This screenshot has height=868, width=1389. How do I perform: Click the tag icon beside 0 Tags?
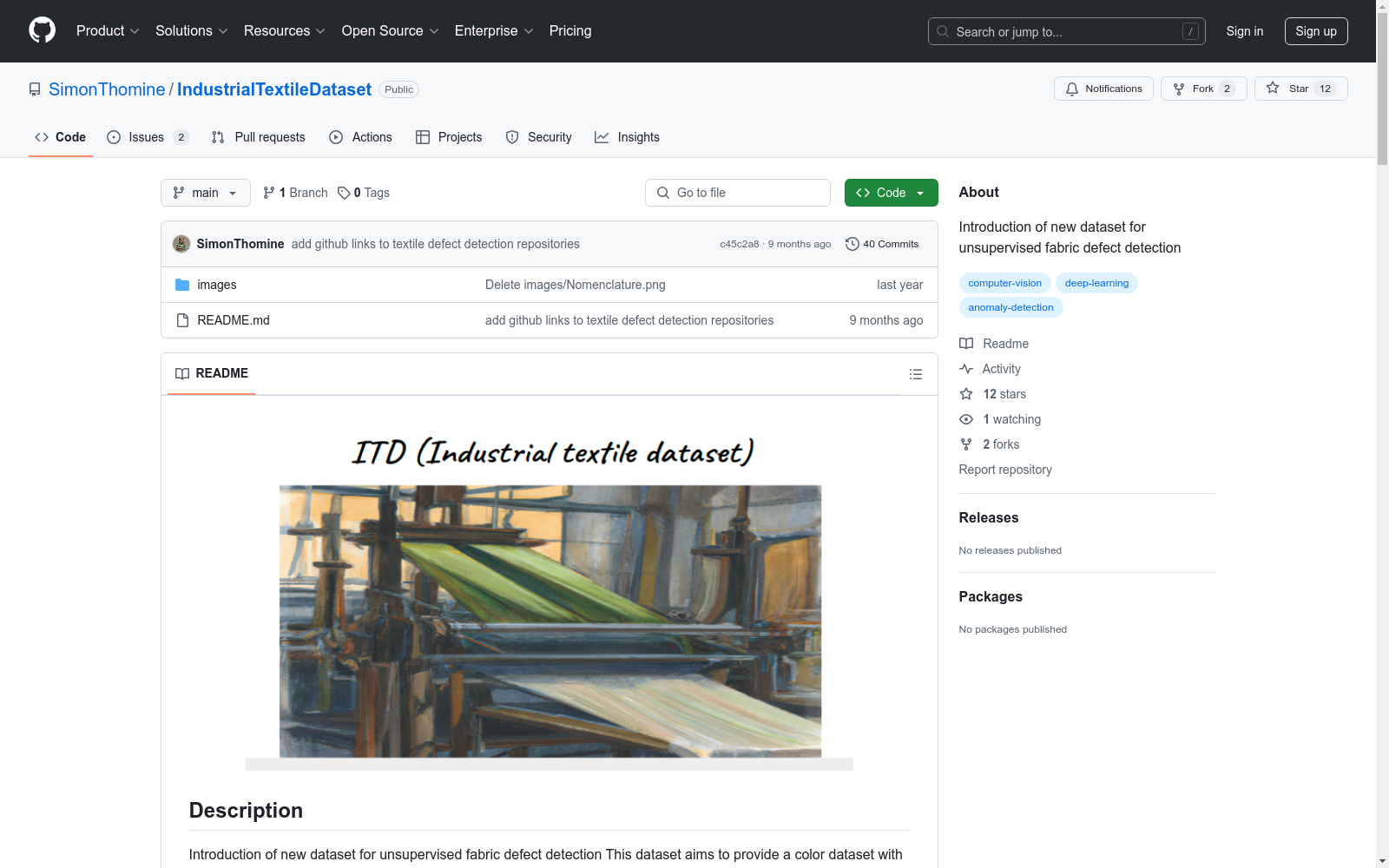click(344, 193)
